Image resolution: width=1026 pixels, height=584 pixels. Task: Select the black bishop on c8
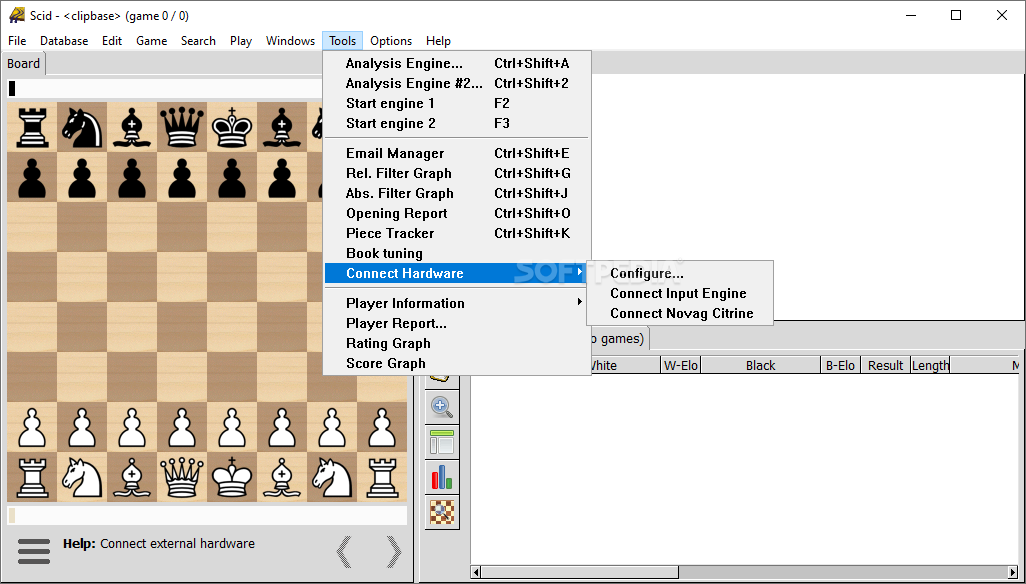(132, 127)
